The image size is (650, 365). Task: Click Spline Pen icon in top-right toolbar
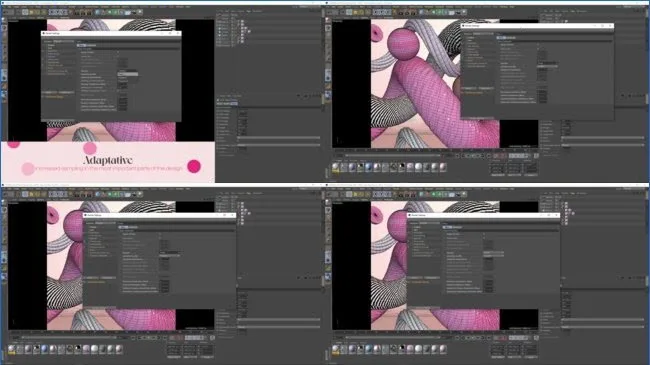click(428, 12)
